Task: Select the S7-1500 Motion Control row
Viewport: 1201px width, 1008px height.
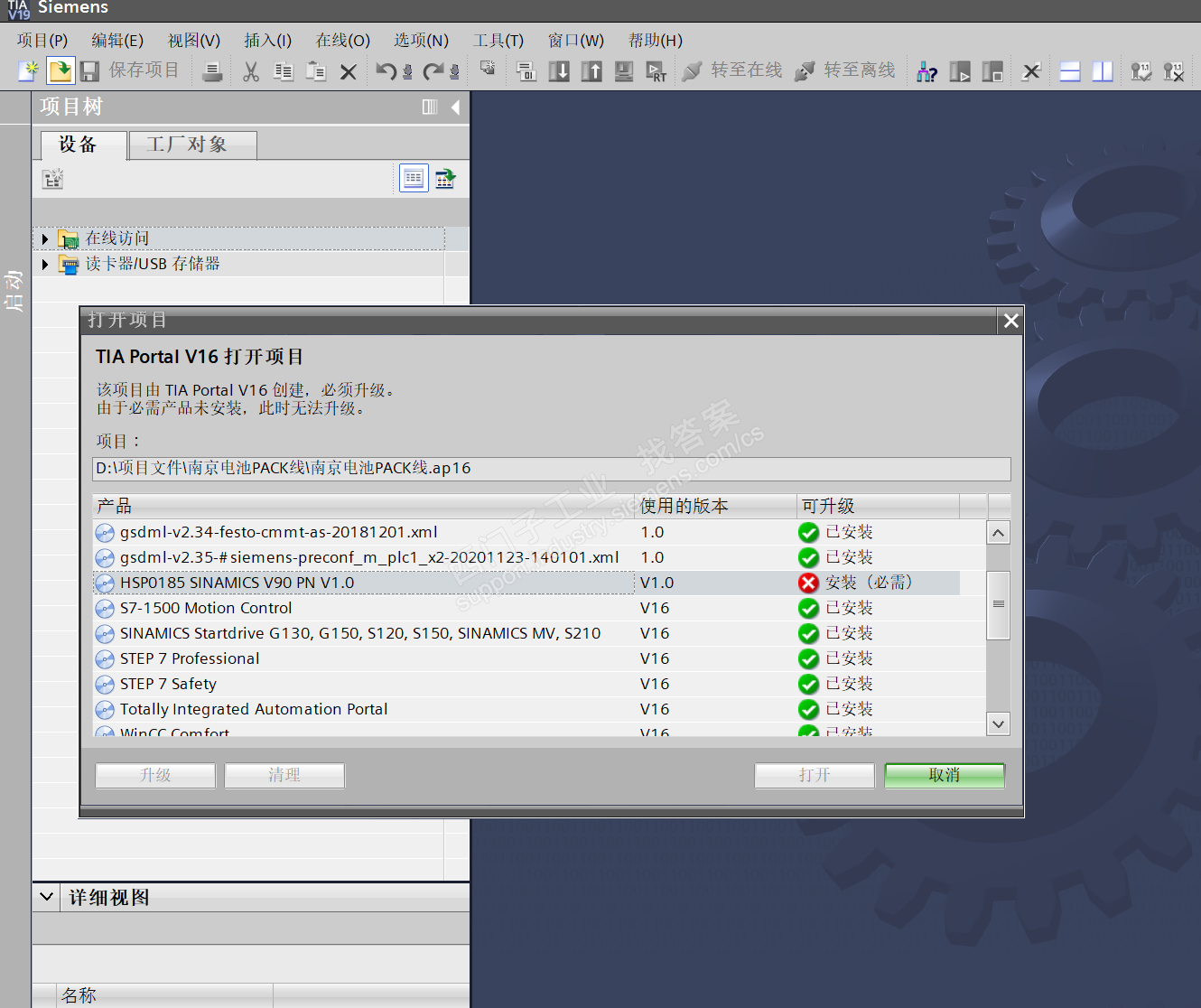Action: (x=526, y=608)
